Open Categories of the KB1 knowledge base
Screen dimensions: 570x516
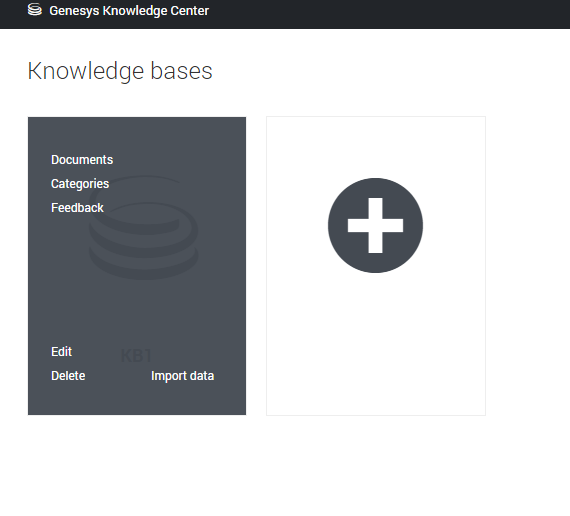(80, 184)
